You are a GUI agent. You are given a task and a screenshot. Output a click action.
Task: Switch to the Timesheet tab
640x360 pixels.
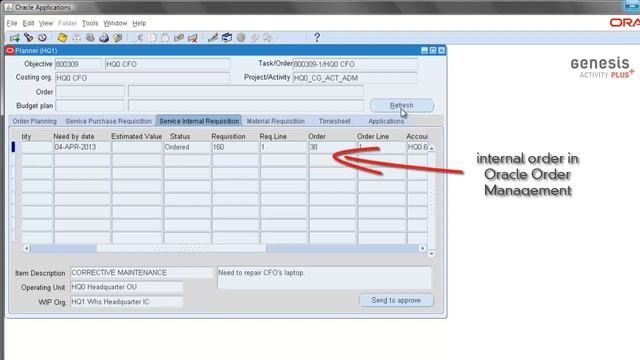point(335,121)
